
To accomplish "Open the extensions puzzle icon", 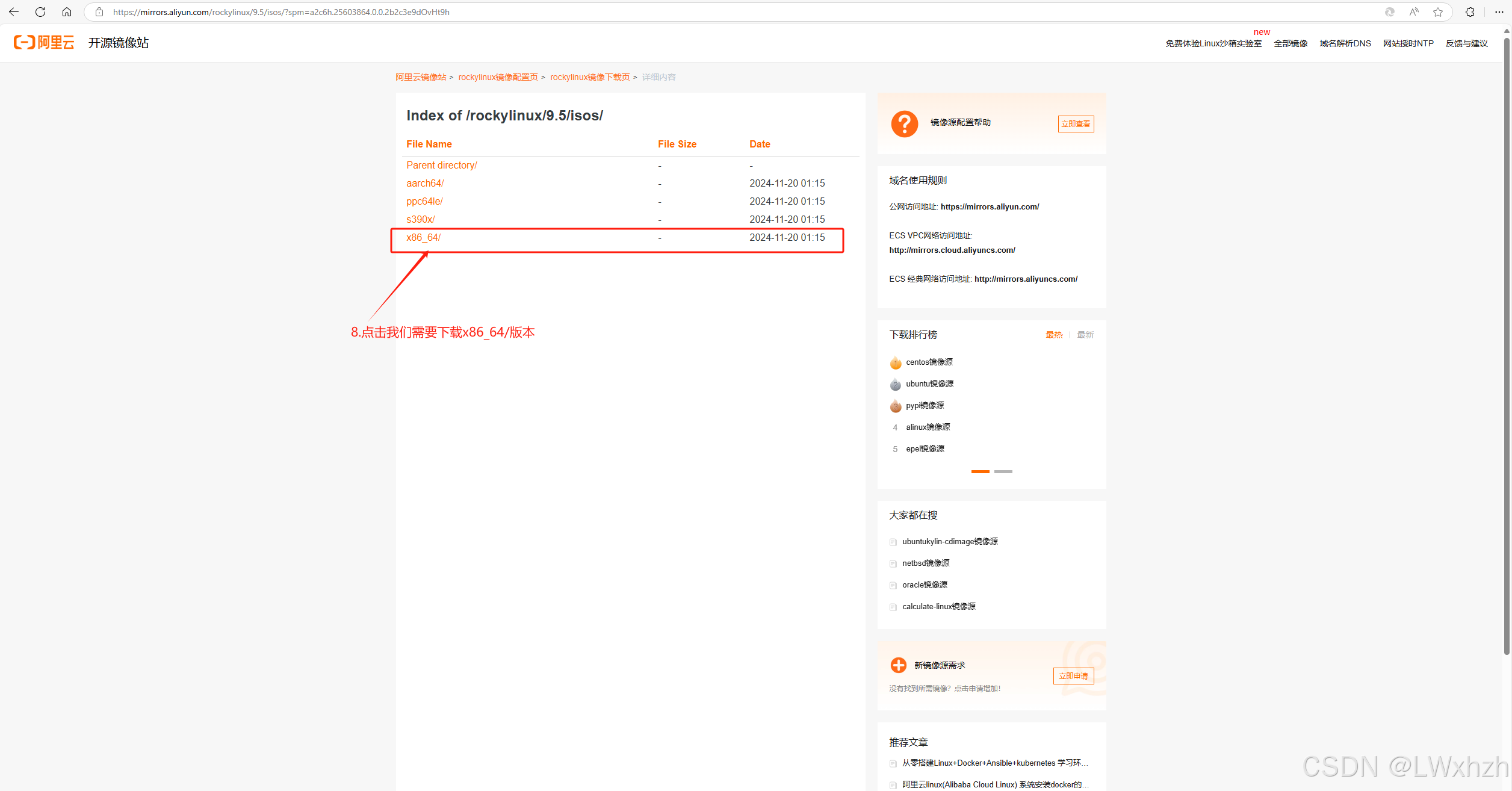I will (x=1470, y=12).
